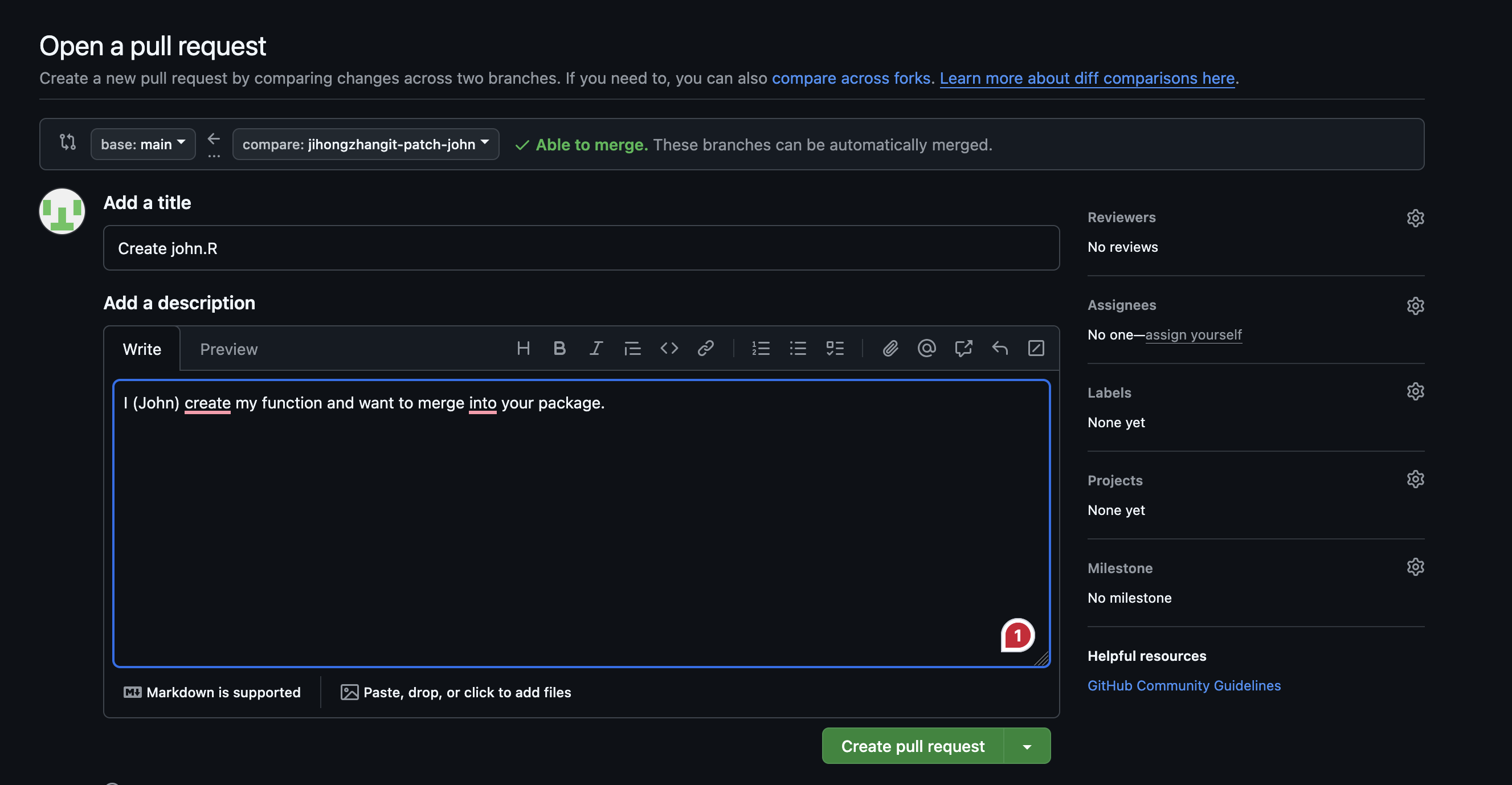Viewport: 1512px width, 785px height.
Task: Click the 'Assignees' sidebar heading
Action: pyautogui.click(x=1122, y=305)
